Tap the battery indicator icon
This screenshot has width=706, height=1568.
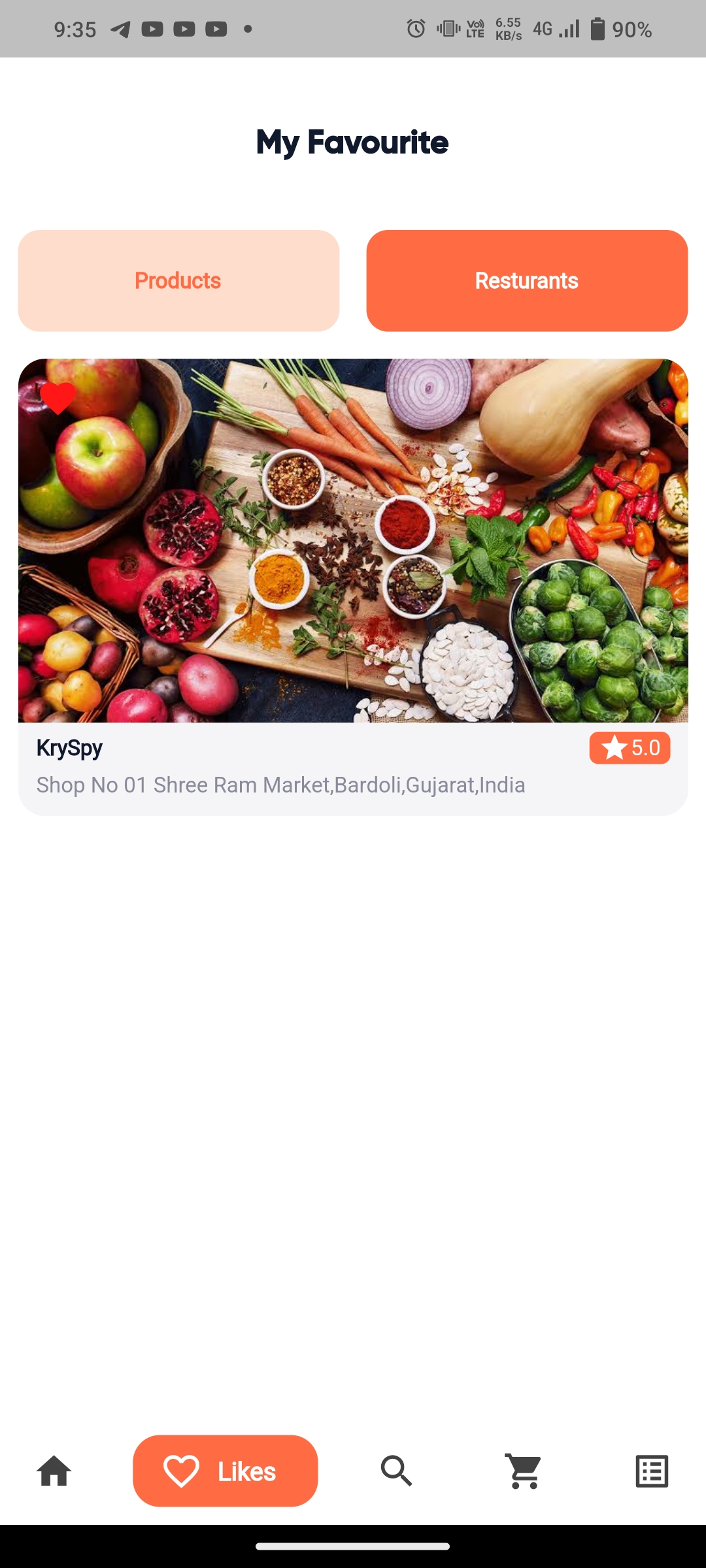click(597, 29)
